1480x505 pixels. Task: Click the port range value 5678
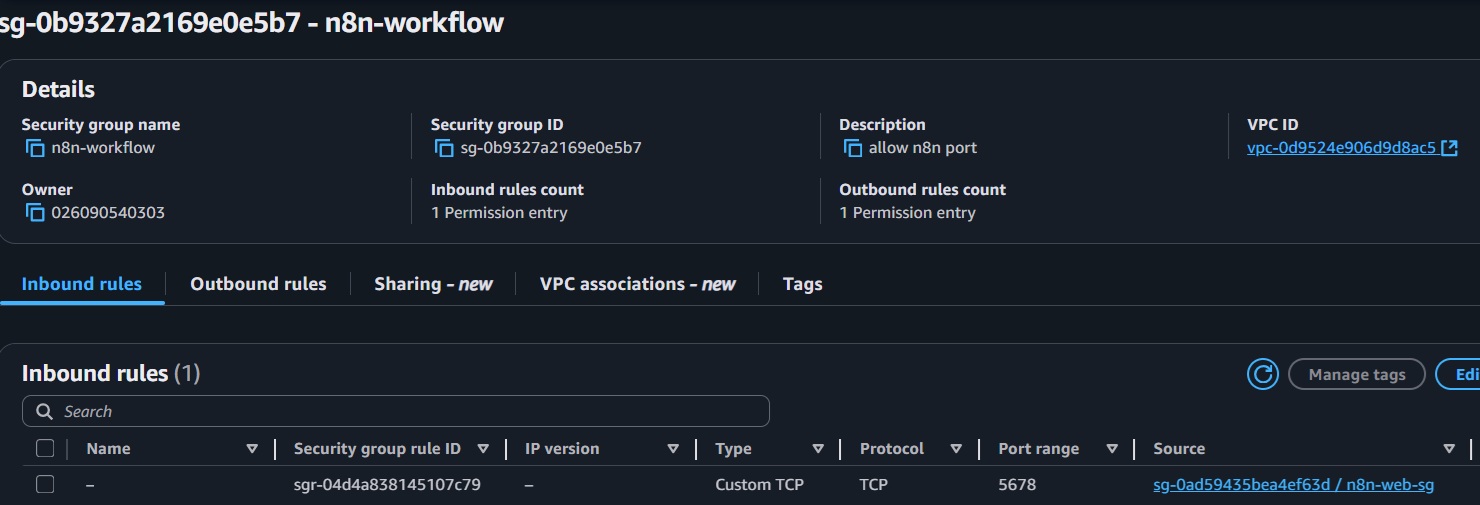coord(1017,485)
